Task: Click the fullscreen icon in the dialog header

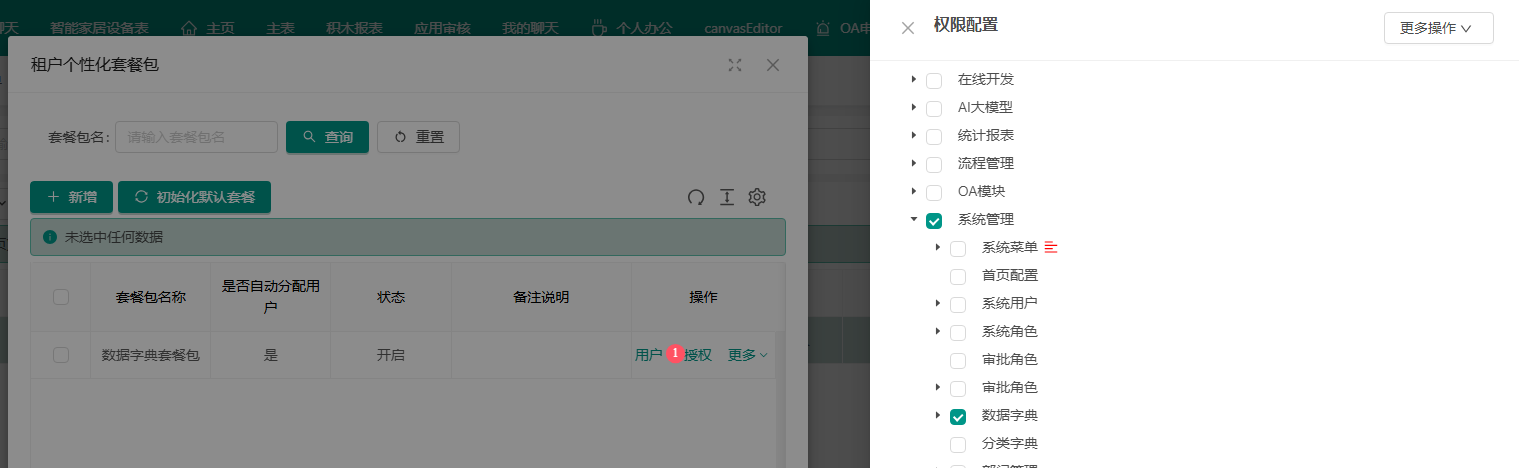Action: tap(735, 65)
